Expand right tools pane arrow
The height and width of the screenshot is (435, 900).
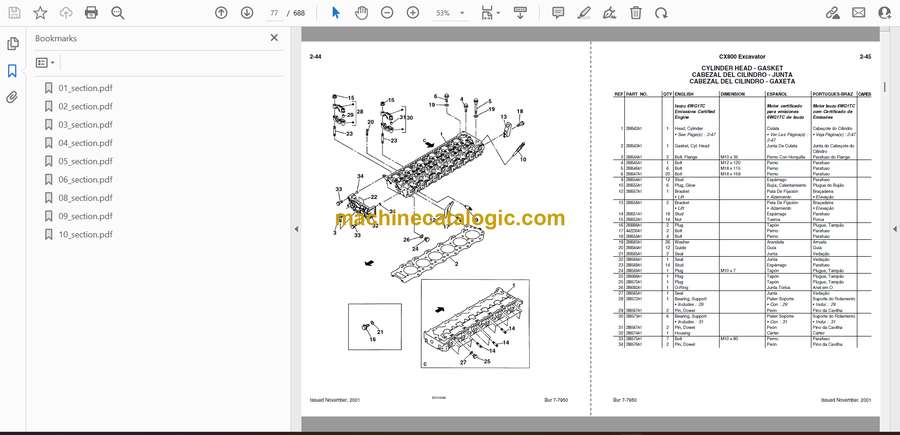(895, 229)
